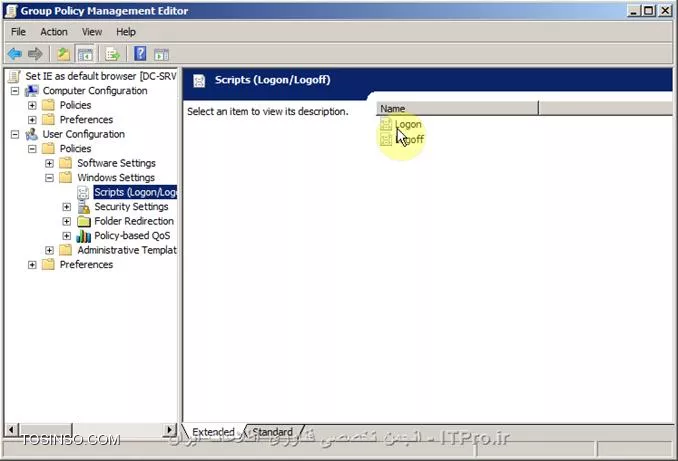The width and height of the screenshot is (678, 461).
Task: Click the Back arrow toolbar icon
Action: (x=14, y=54)
